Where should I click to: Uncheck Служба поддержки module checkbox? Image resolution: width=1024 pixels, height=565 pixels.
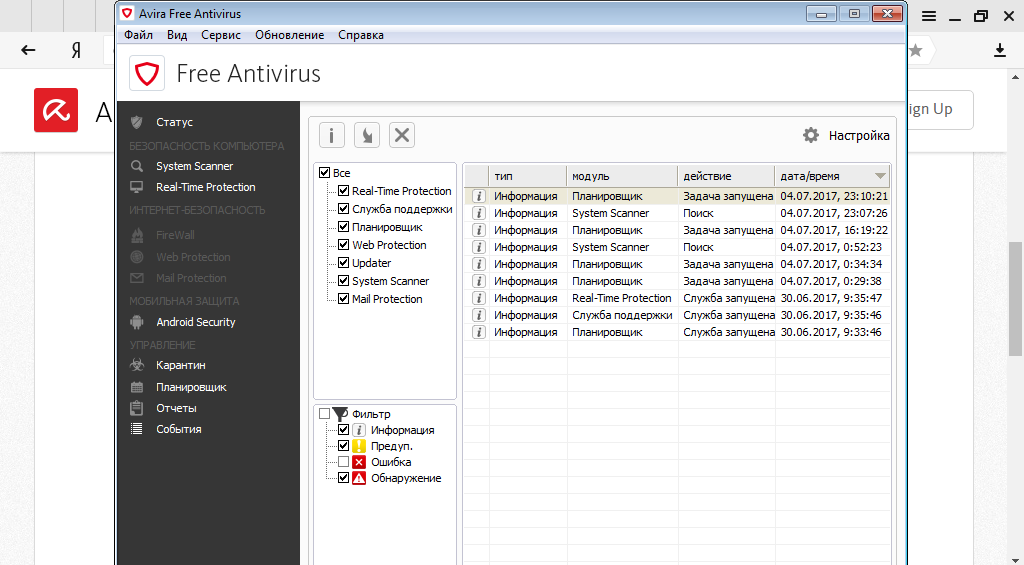tap(344, 209)
